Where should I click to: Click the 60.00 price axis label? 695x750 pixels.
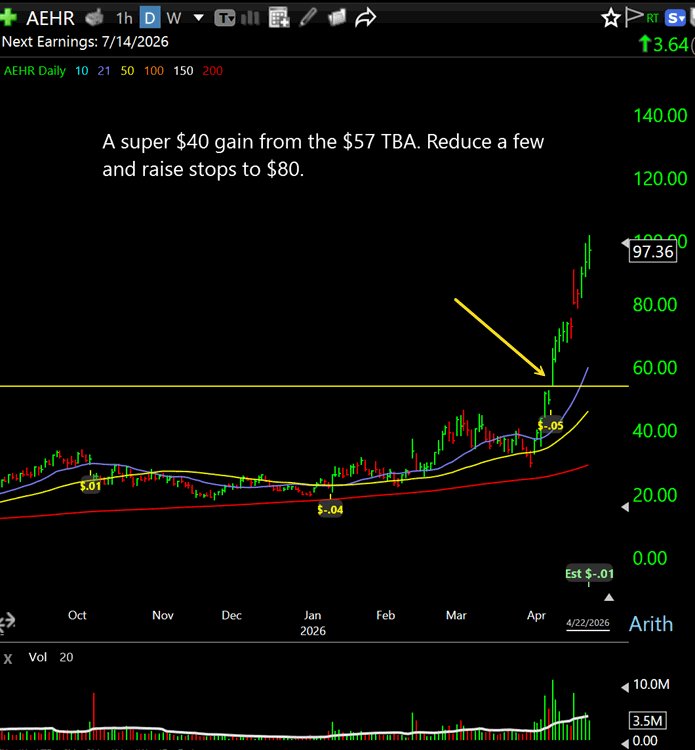point(655,368)
